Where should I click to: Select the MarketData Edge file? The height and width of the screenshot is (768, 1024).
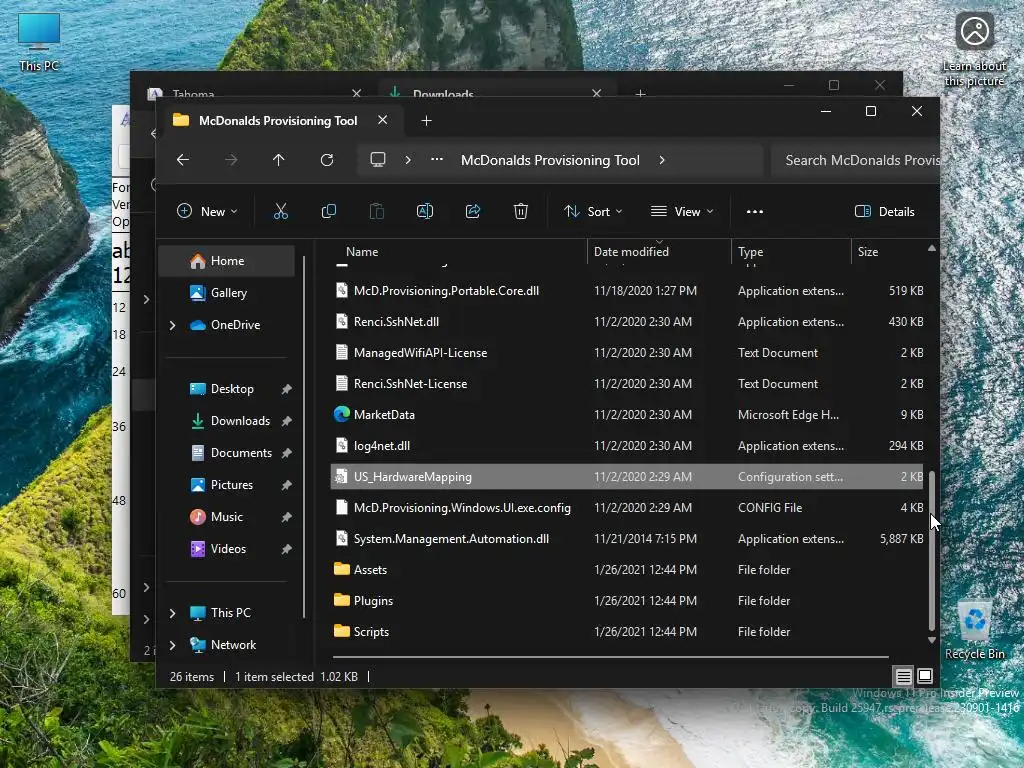[627, 415]
